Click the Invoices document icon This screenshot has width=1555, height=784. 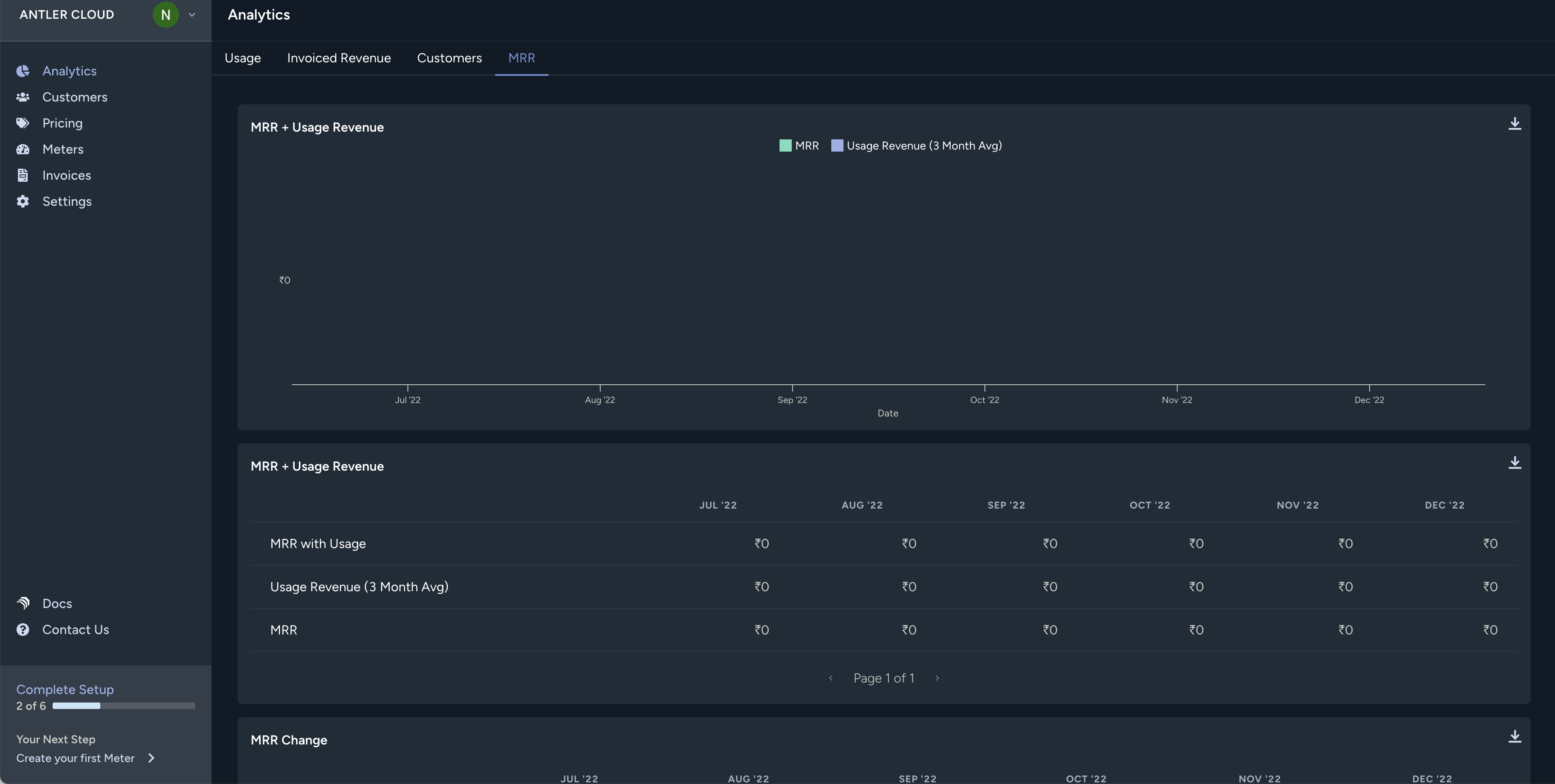pyautogui.click(x=23, y=175)
